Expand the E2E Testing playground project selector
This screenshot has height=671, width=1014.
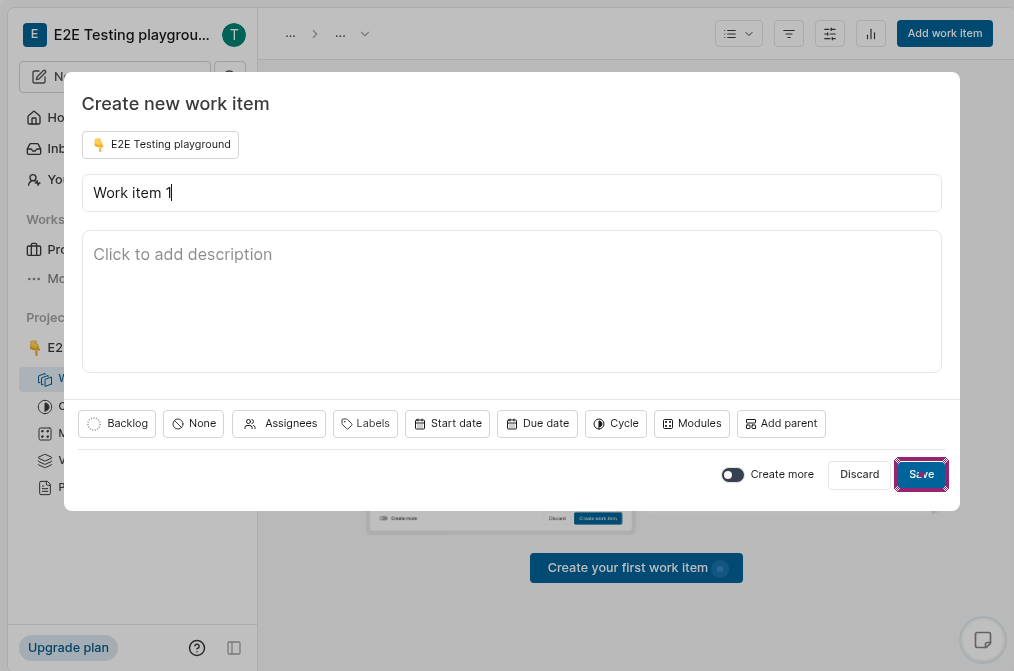[x=160, y=145]
